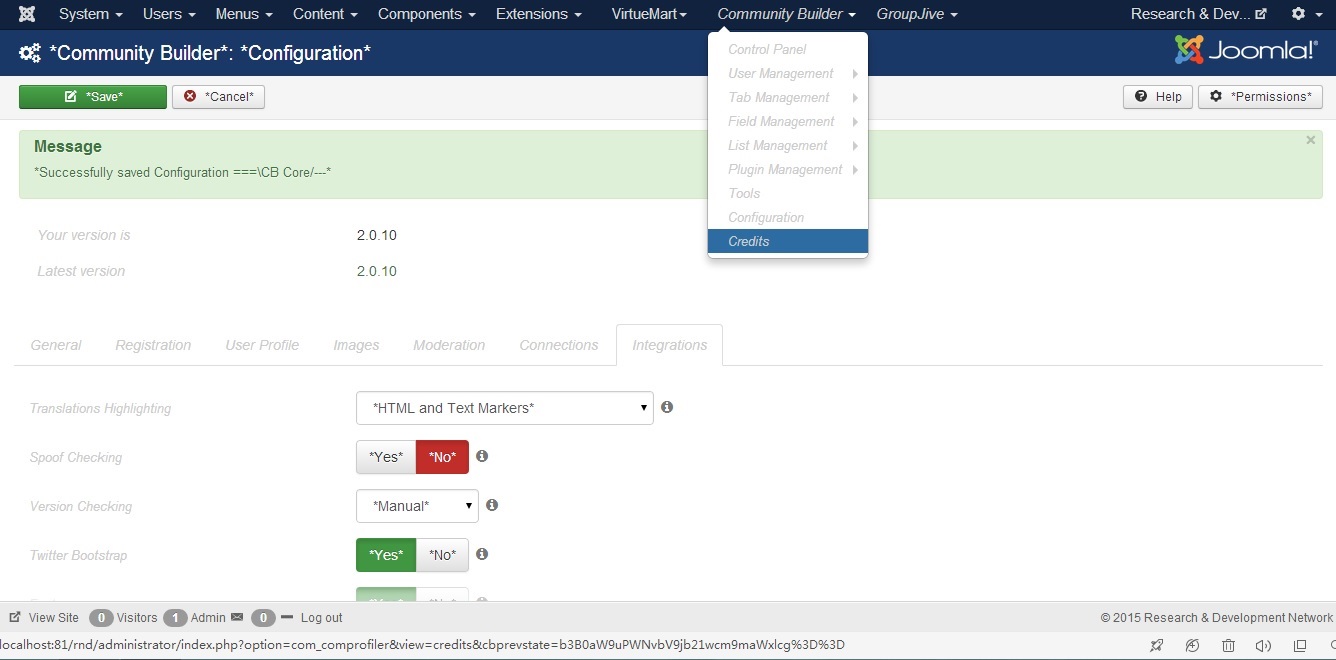Open the VirtueMart menu
Screen dimensions: 1336x660
tap(649, 14)
